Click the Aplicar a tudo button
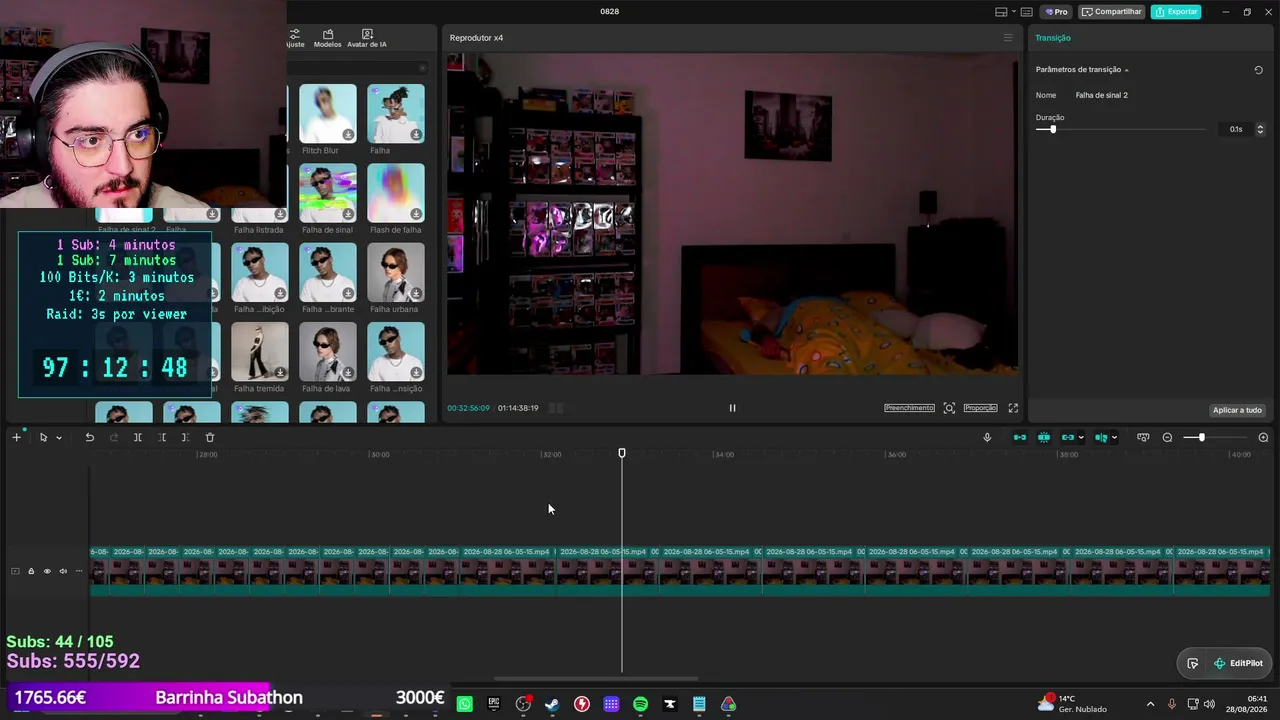The image size is (1280, 720). point(1237,410)
